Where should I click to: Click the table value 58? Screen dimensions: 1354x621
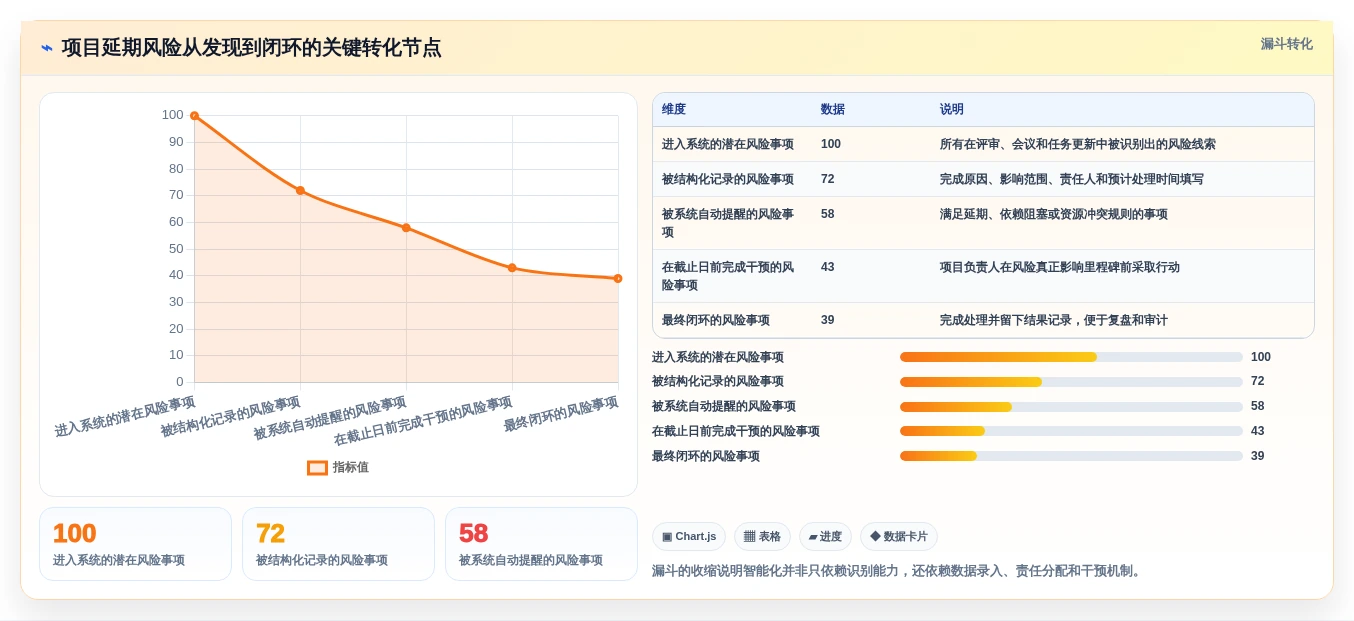click(828, 214)
